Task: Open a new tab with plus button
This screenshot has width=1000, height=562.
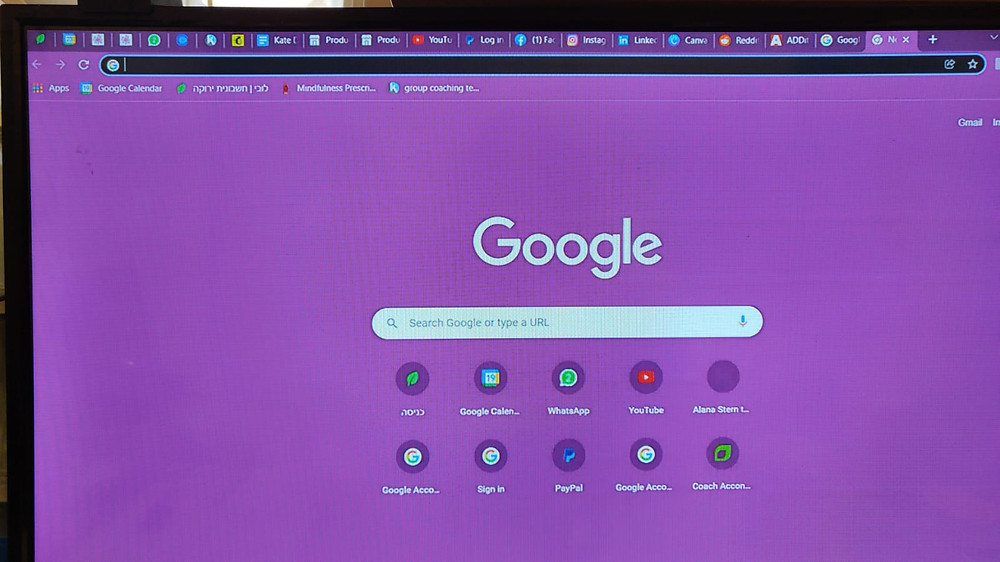Action: (x=932, y=40)
